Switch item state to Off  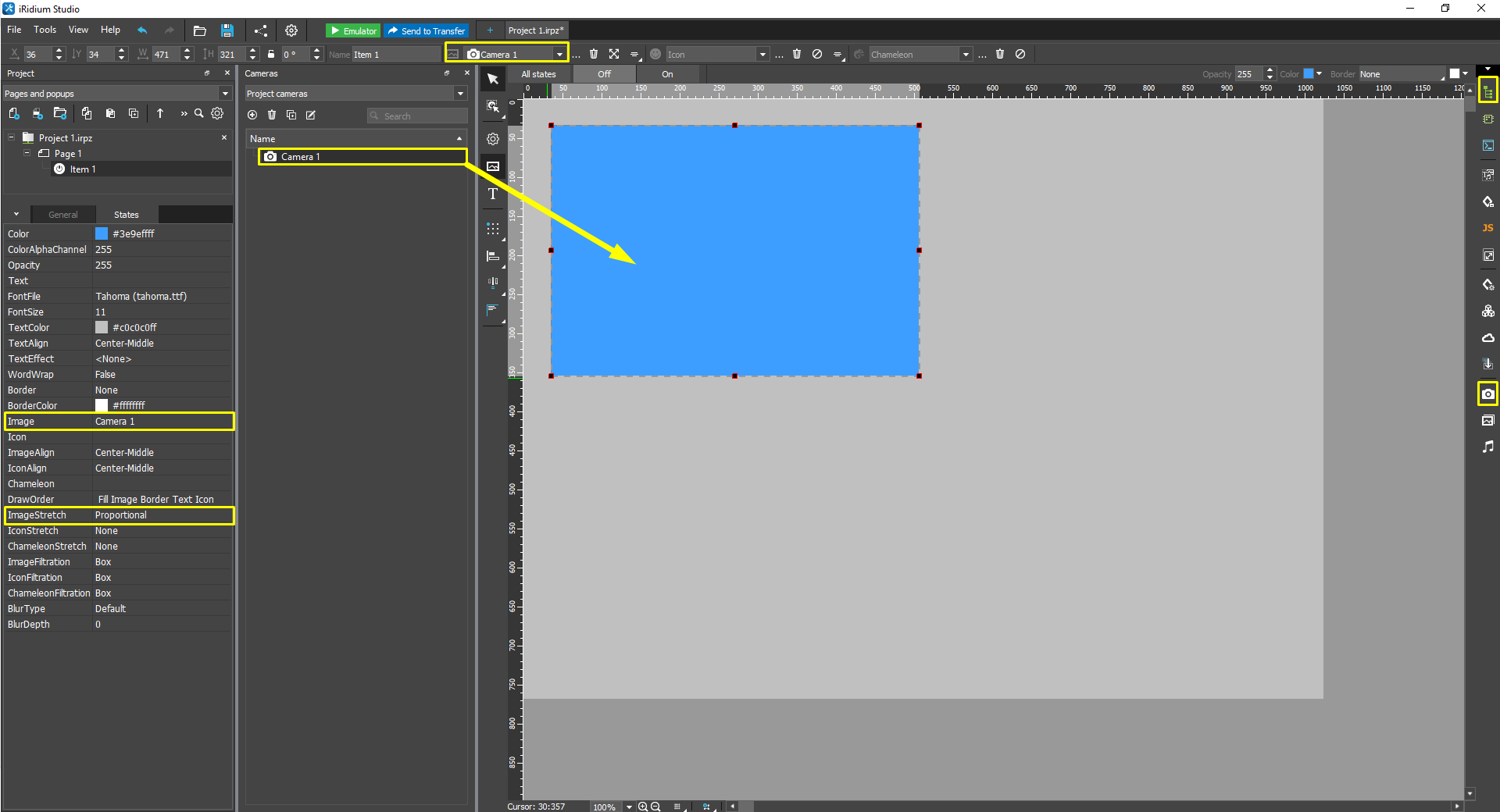coord(604,74)
